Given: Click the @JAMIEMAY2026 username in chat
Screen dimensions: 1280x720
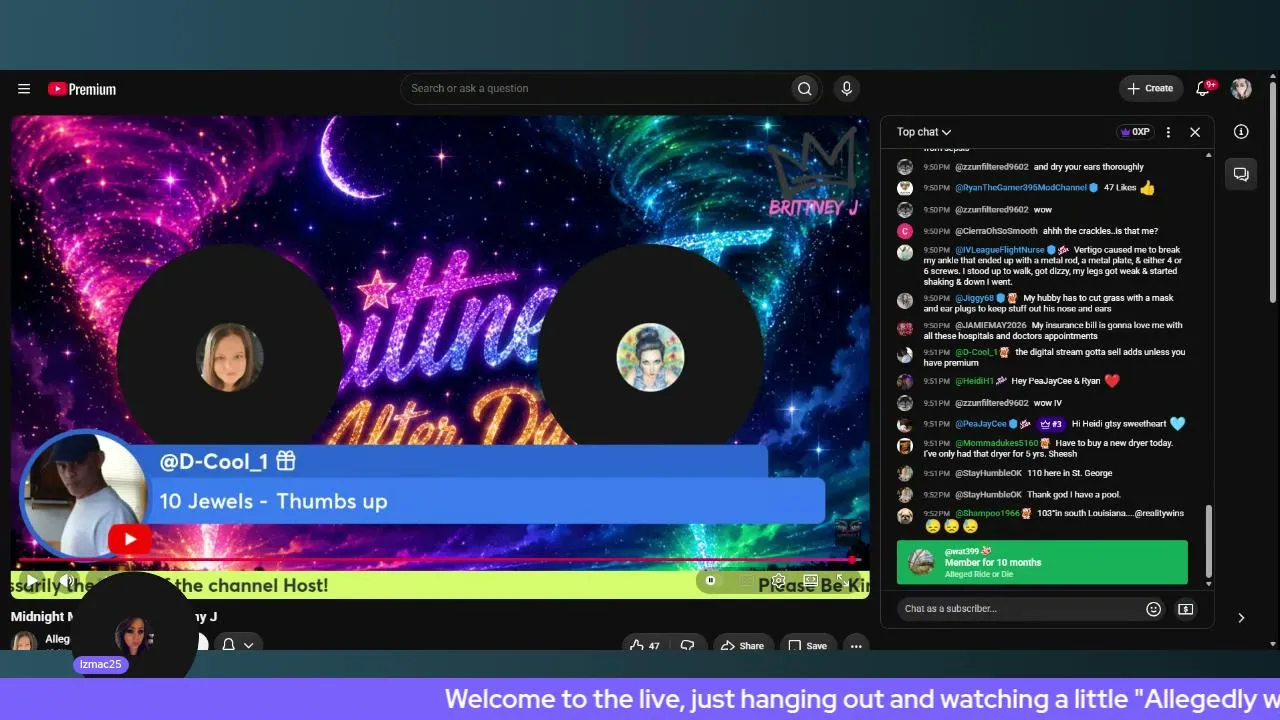Looking at the screenshot, I should click(x=990, y=325).
